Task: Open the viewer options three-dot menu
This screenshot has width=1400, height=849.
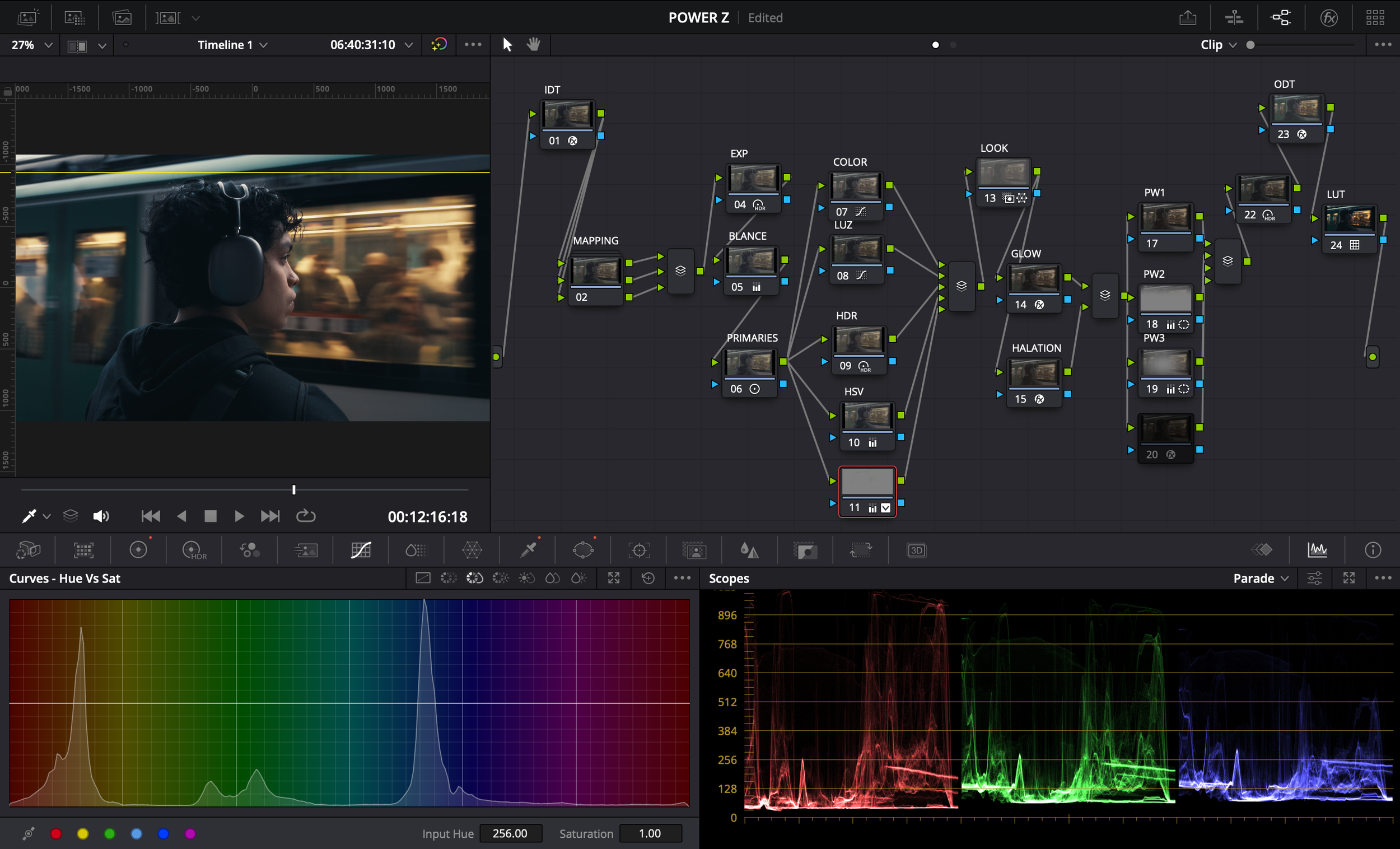Action: [473, 44]
